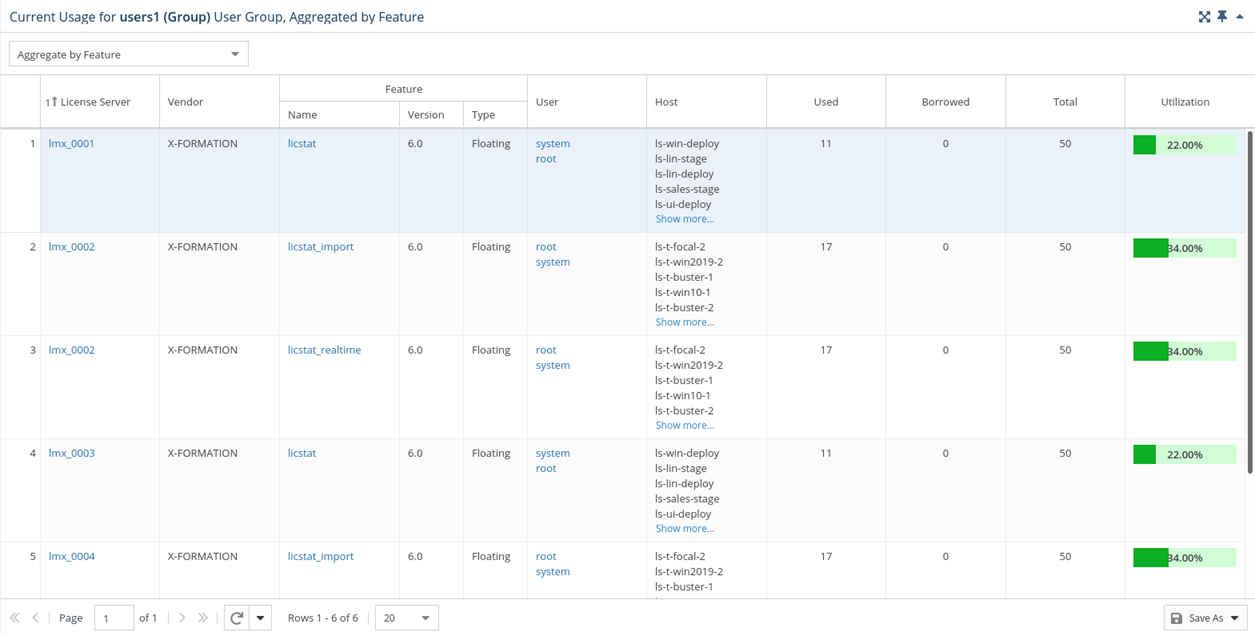This screenshot has width=1255, height=636.
Task: Show more hosts for licstat_import row 2
Action: click(x=685, y=322)
